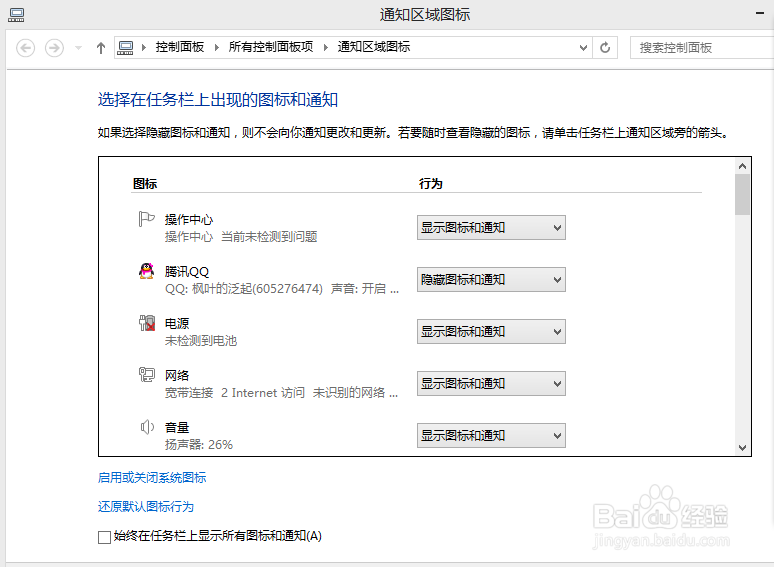Open behavior dropdown for 电源
Viewport: 774px width, 567px height.
click(491, 332)
